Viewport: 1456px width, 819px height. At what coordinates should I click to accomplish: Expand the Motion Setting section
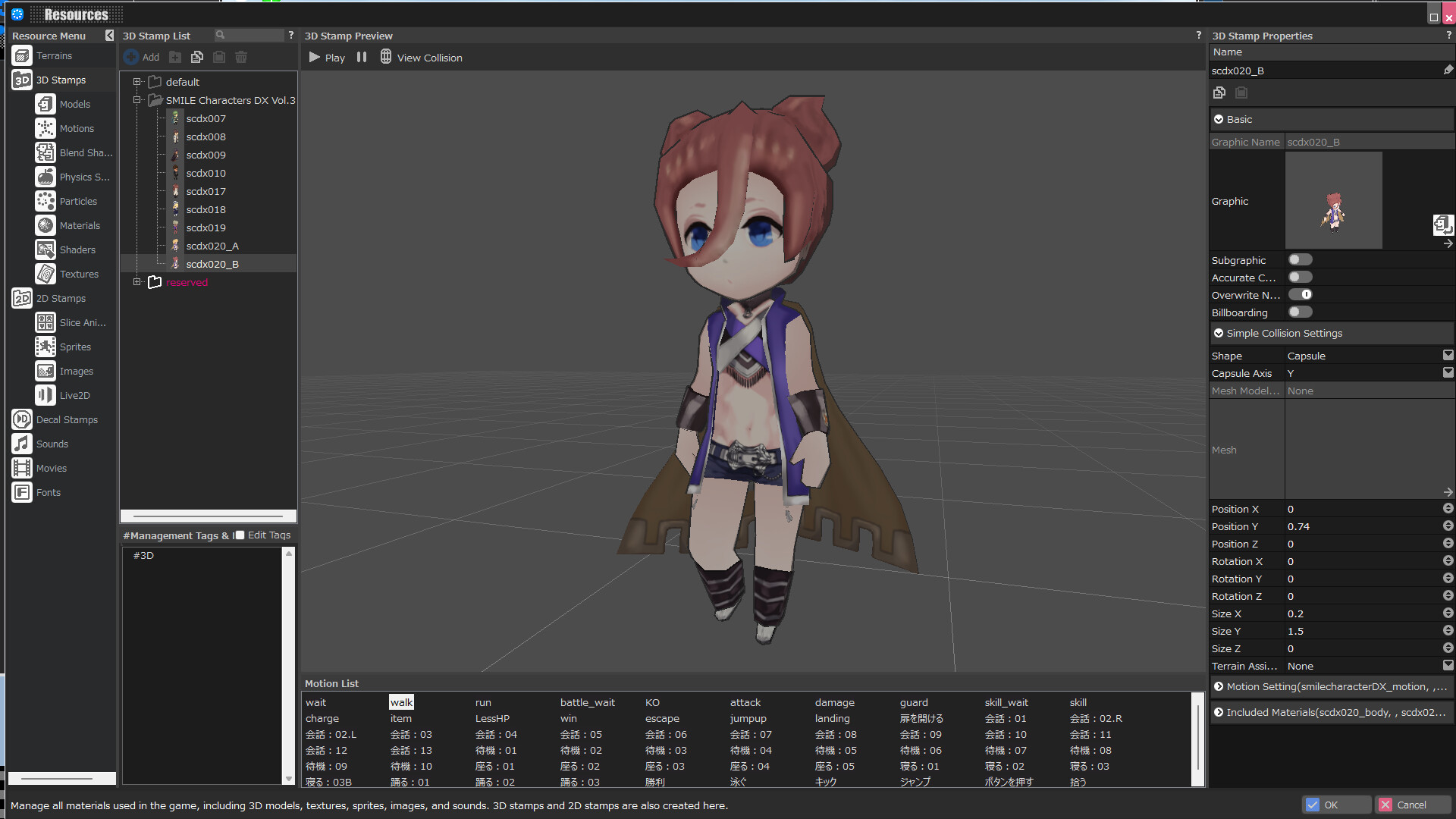tap(1219, 687)
